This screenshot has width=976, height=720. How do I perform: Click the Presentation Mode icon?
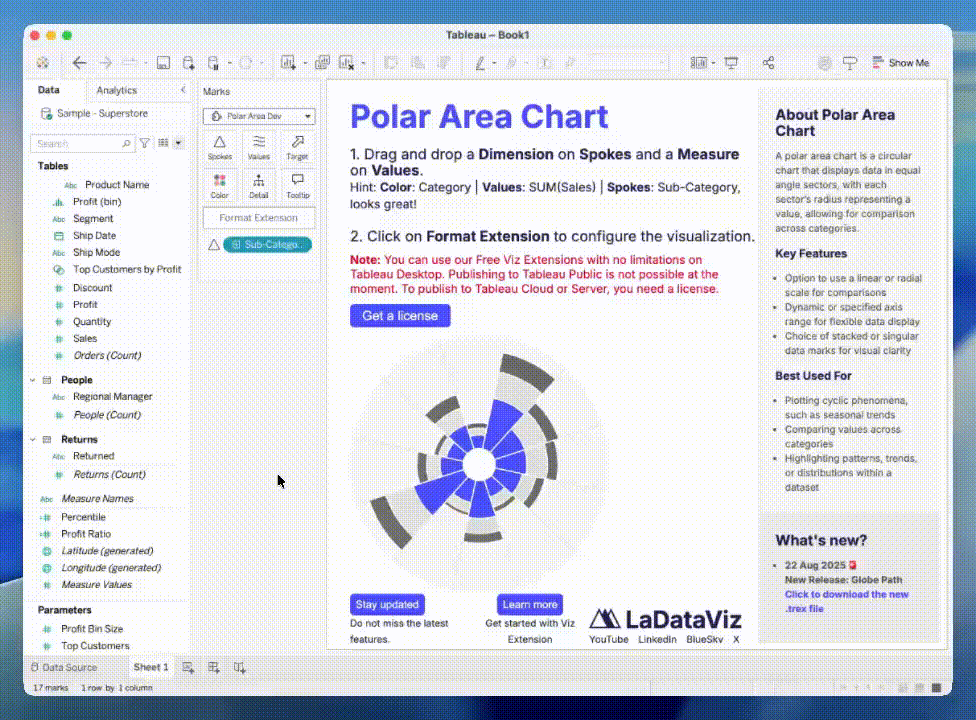pos(731,63)
